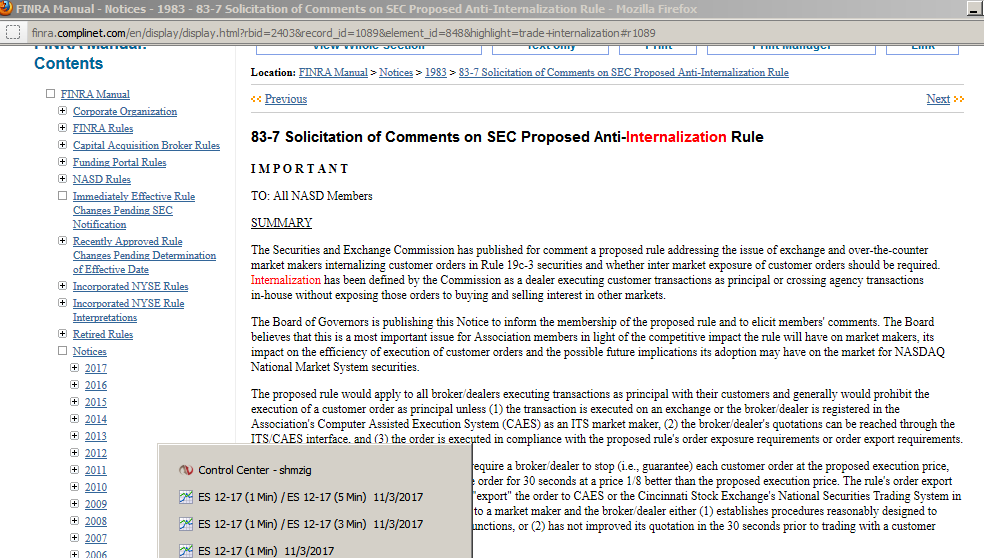This screenshot has height=558, width=984.
Task: Click the Next double-arrow icon
Action: [958, 99]
